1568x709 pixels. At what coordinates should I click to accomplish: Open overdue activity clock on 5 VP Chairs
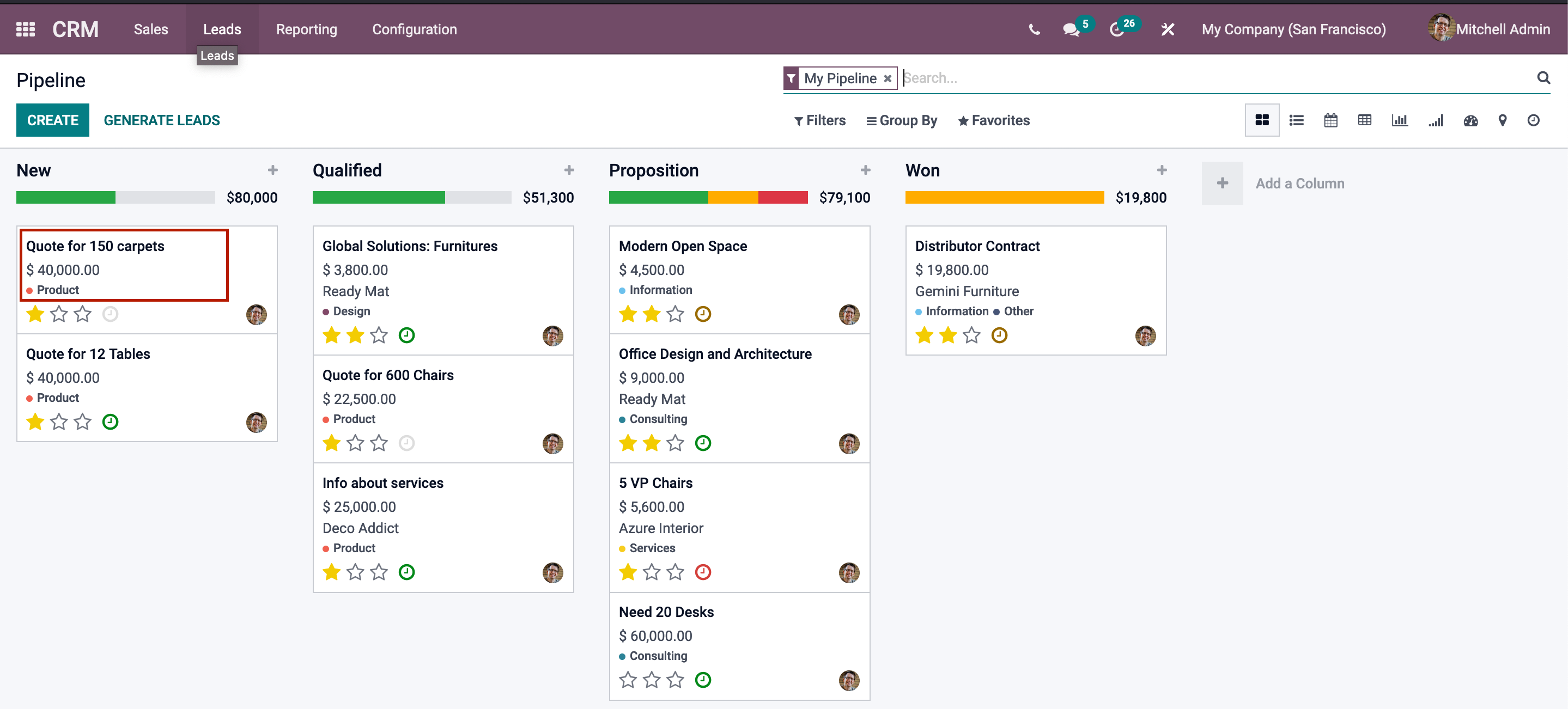[x=703, y=572]
